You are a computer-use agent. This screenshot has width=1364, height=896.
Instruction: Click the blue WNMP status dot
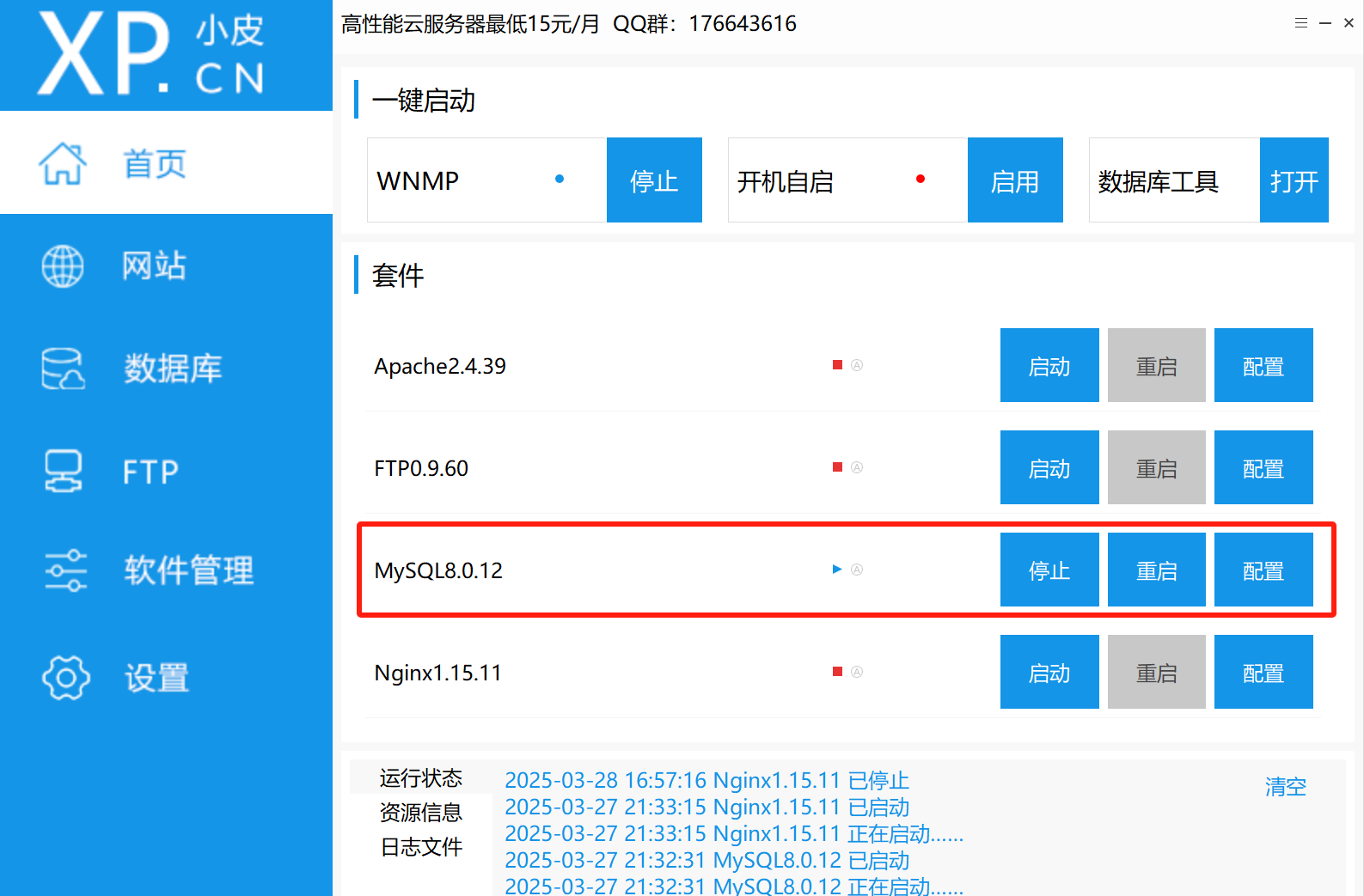click(x=560, y=179)
